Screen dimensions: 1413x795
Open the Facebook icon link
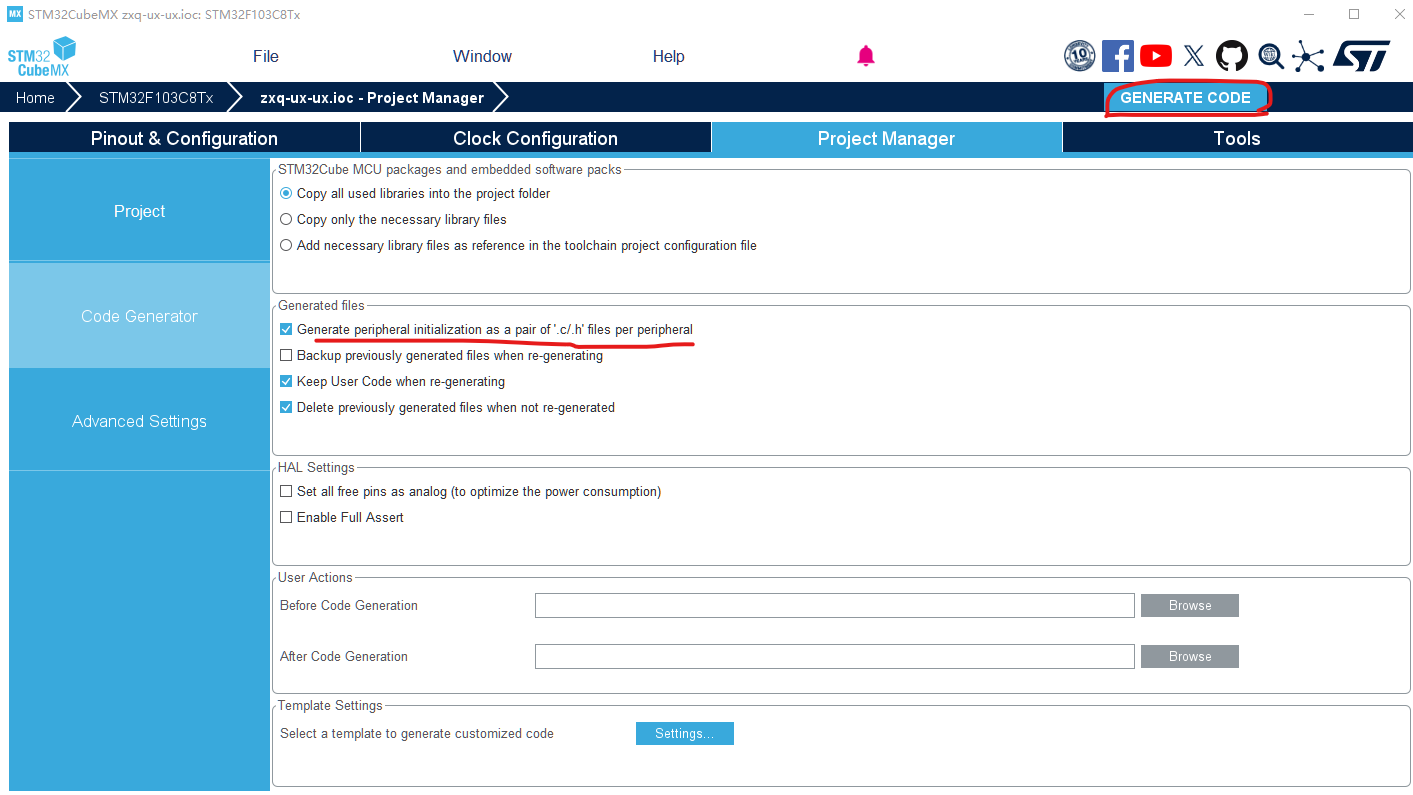pyautogui.click(x=1118, y=56)
